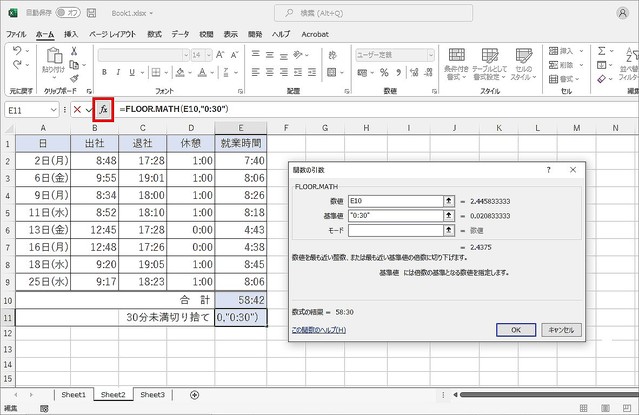
Task: Open Conditional Formatting (条件付き書式)
Action: 456,62
